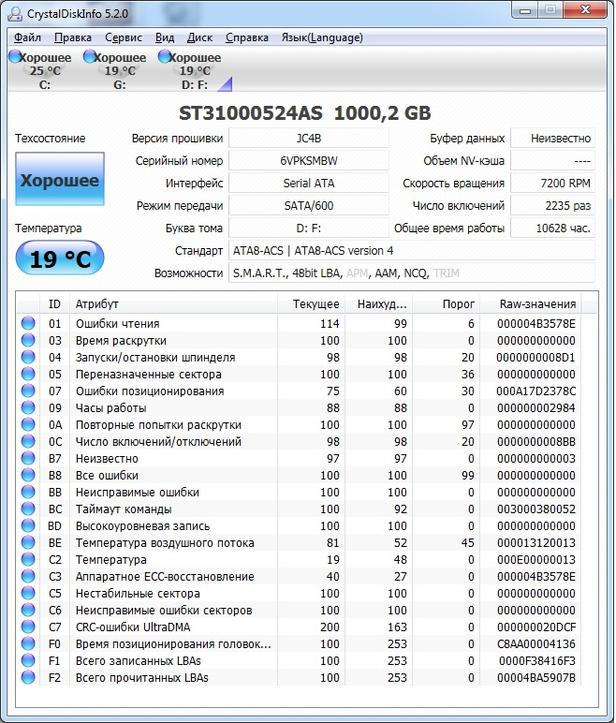Screen dimensions: 616x723
Task: Click status orb of Таймаут команды row
Action: point(28,509)
